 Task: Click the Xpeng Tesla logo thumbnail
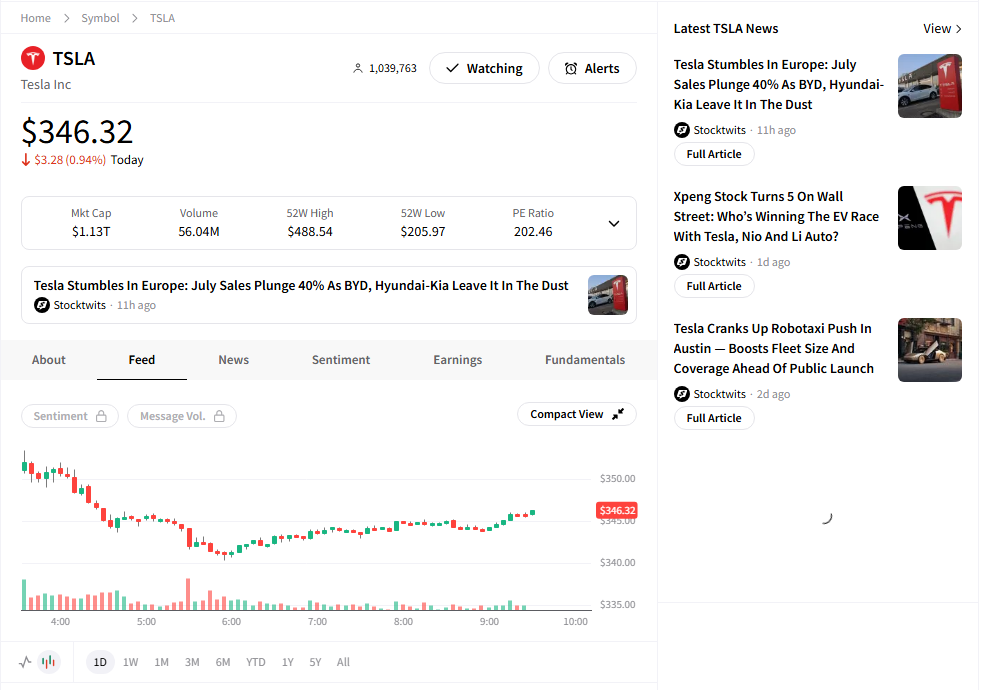click(x=930, y=218)
